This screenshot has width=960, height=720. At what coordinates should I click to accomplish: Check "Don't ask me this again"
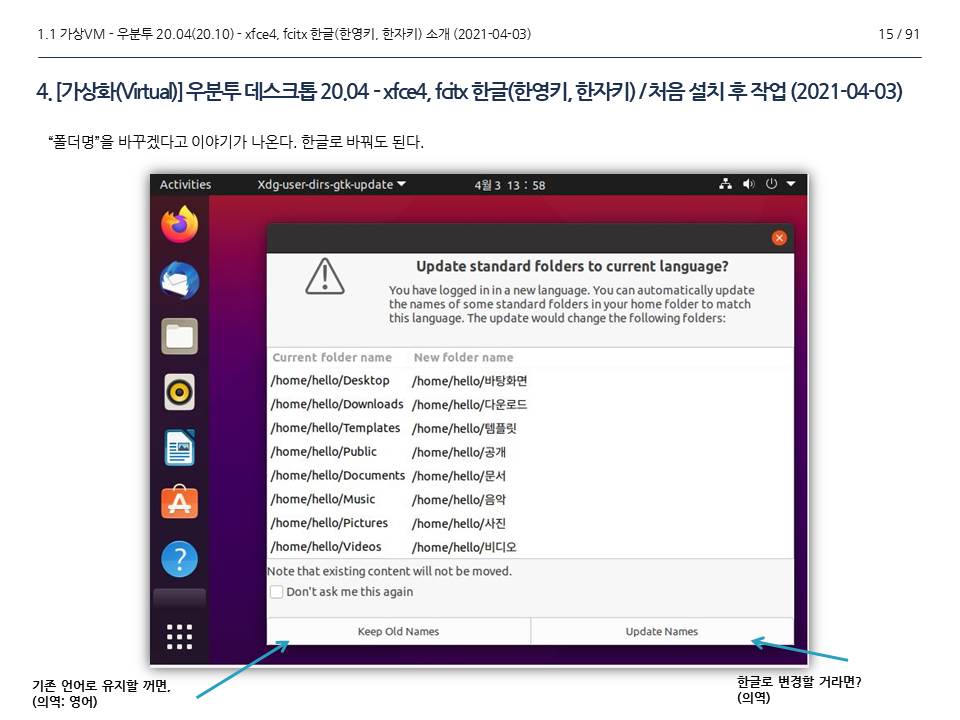click(x=277, y=591)
